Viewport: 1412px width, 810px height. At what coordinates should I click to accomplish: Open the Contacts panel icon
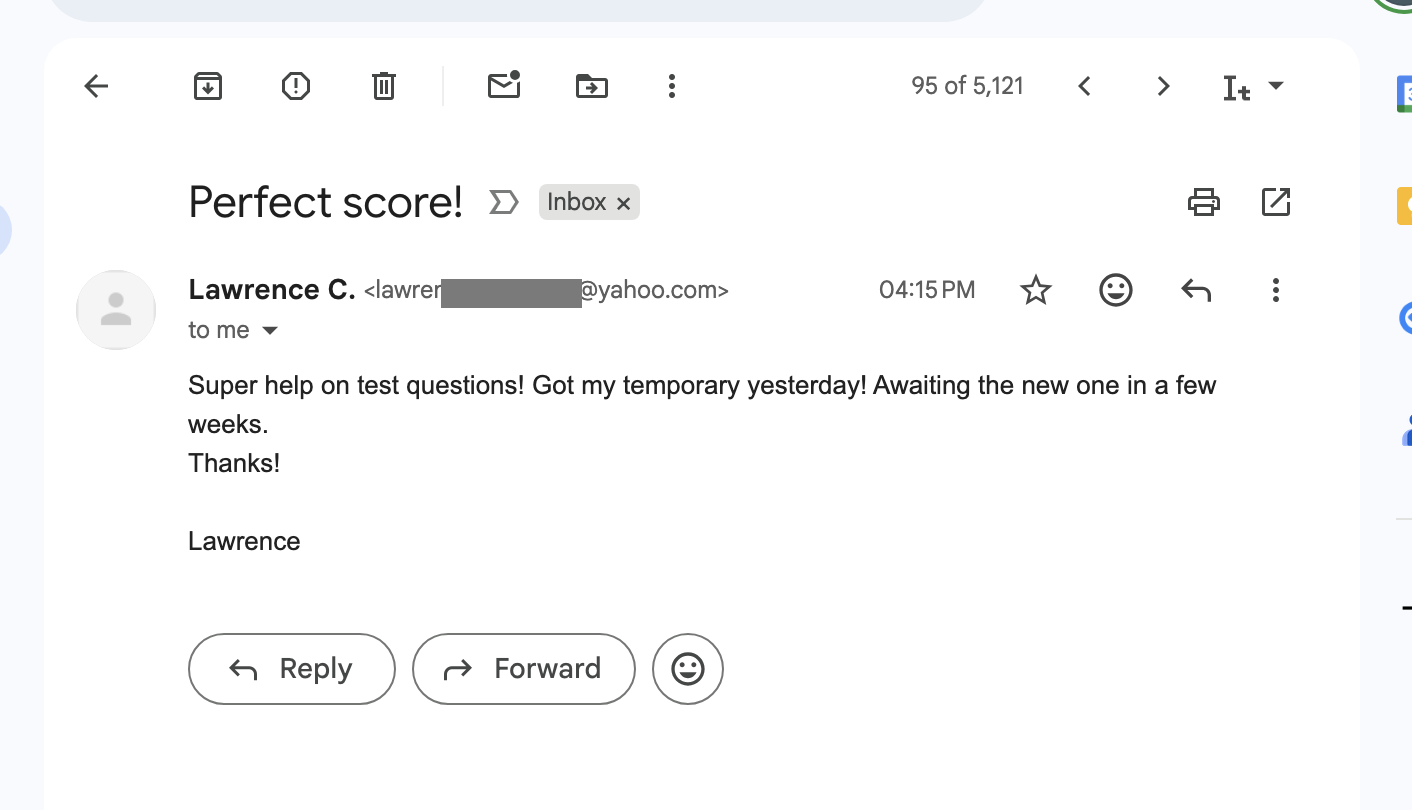coord(1406,430)
